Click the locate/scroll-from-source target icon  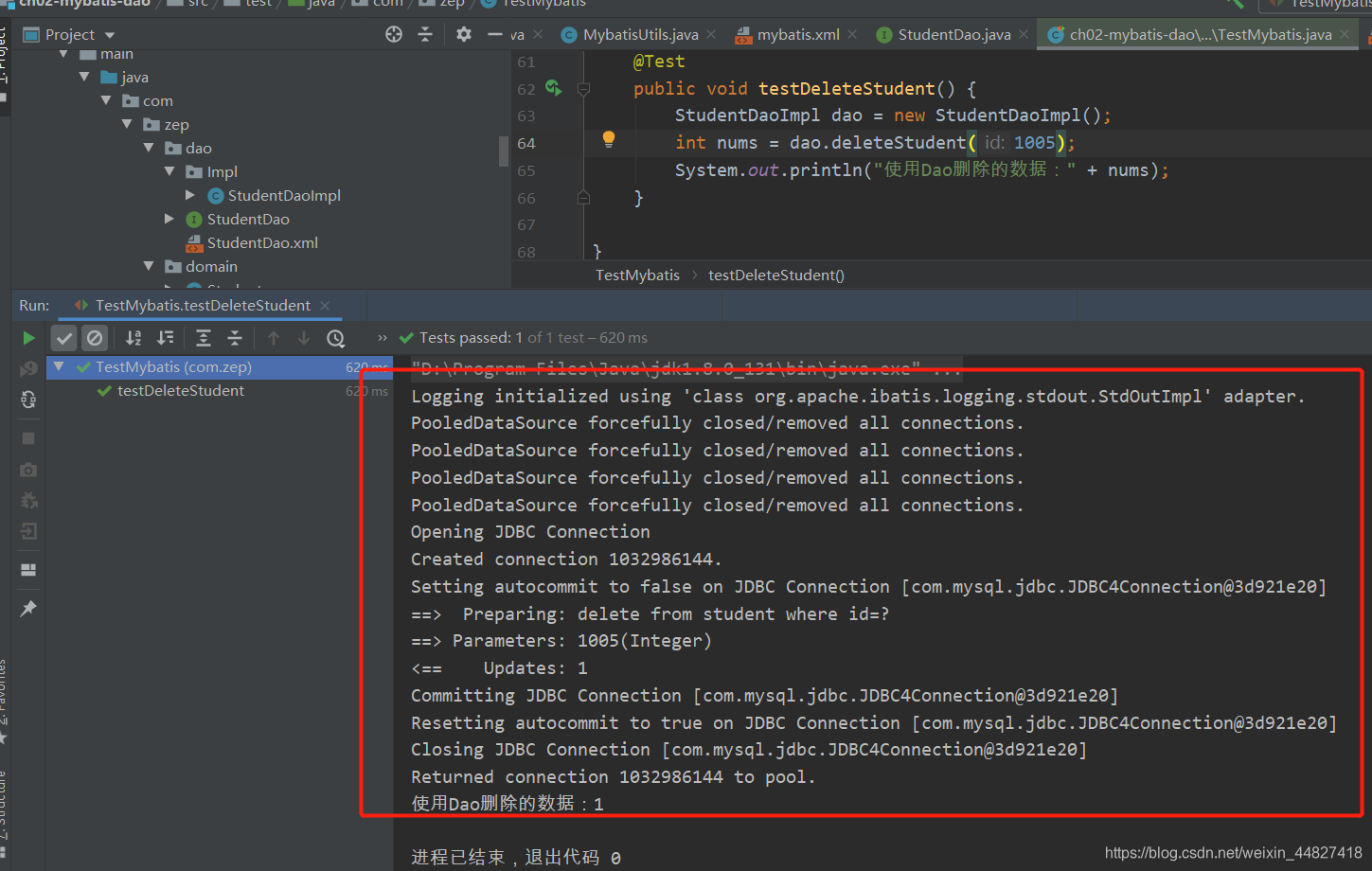coord(394,34)
